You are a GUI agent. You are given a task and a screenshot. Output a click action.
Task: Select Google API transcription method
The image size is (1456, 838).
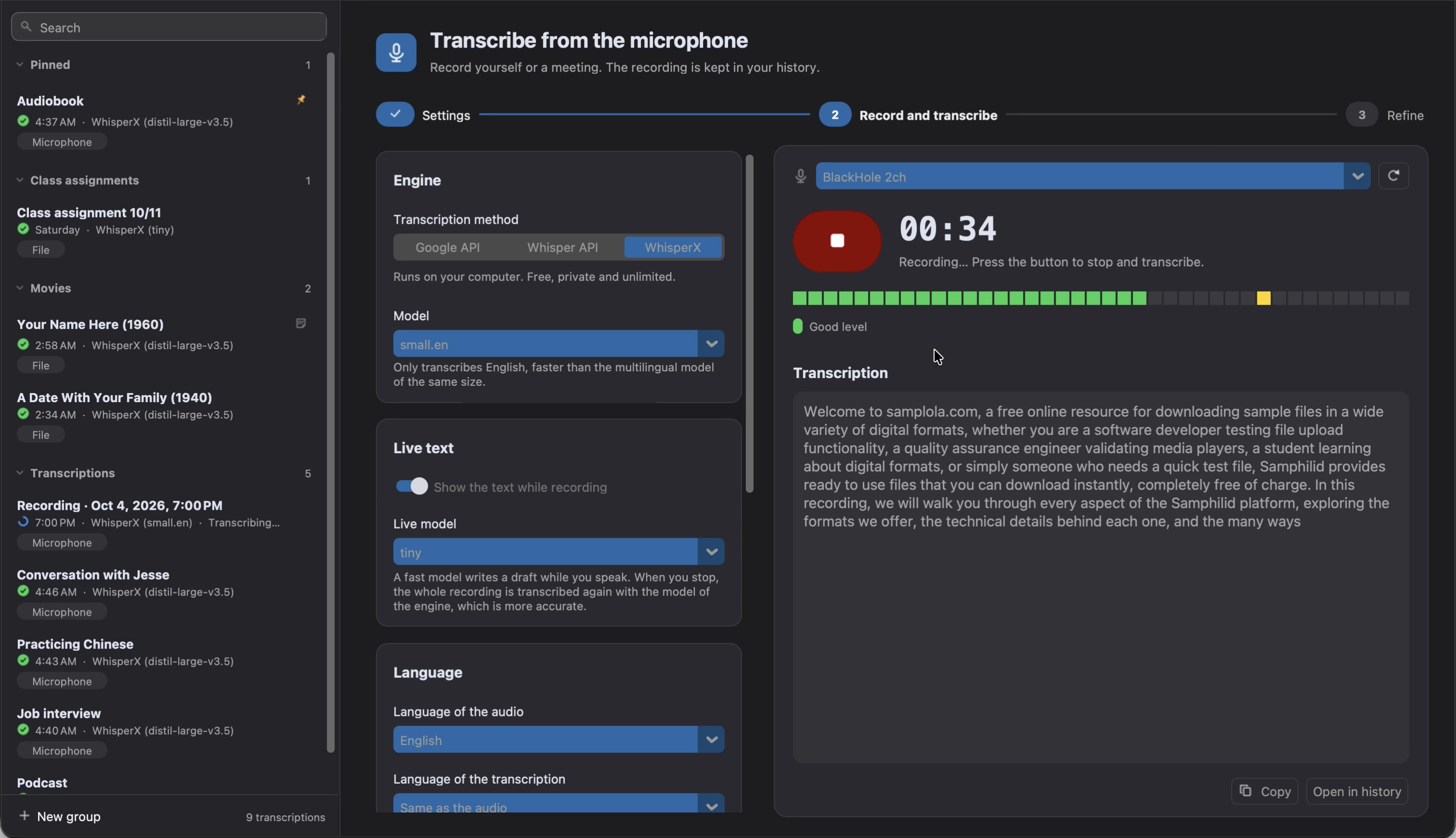pos(448,247)
